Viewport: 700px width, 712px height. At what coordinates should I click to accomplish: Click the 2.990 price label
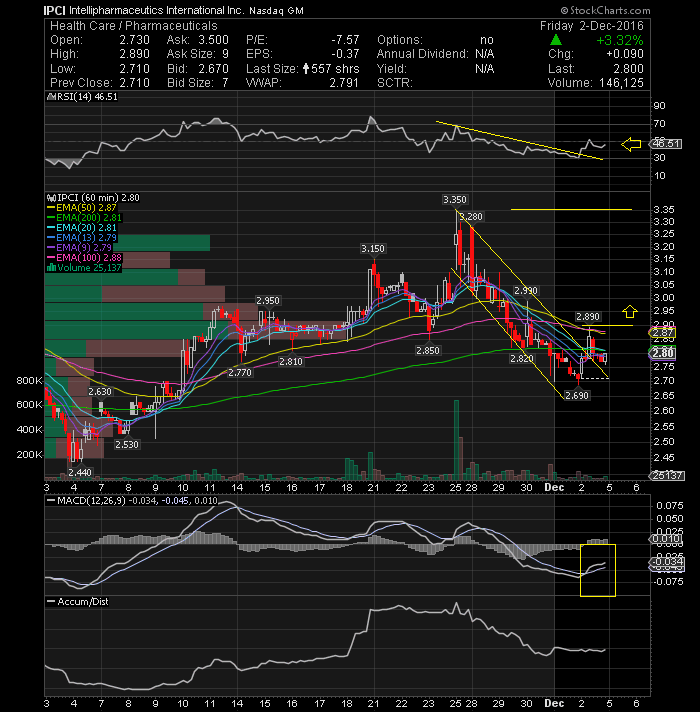click(x=525, y=291)
